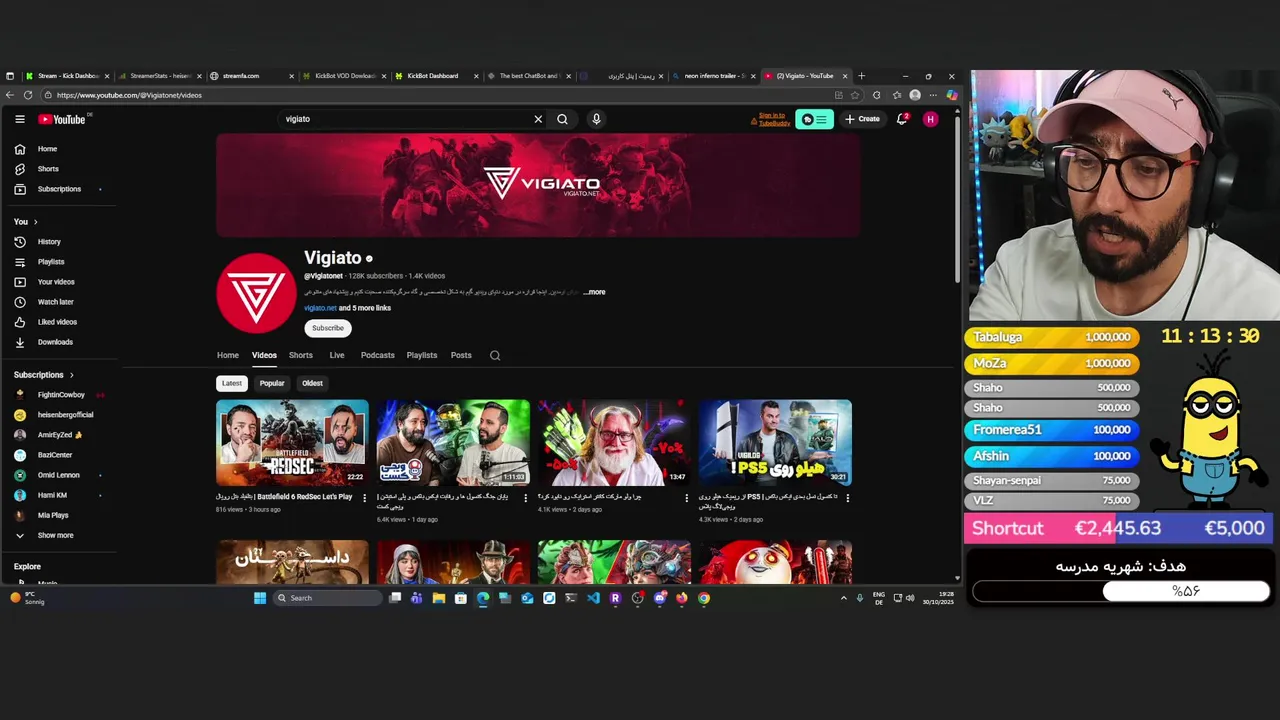Click the browser address bar URL
The height and width of the screenshot is (720, 1280).
pyautogui.click(x=129, y=95)
